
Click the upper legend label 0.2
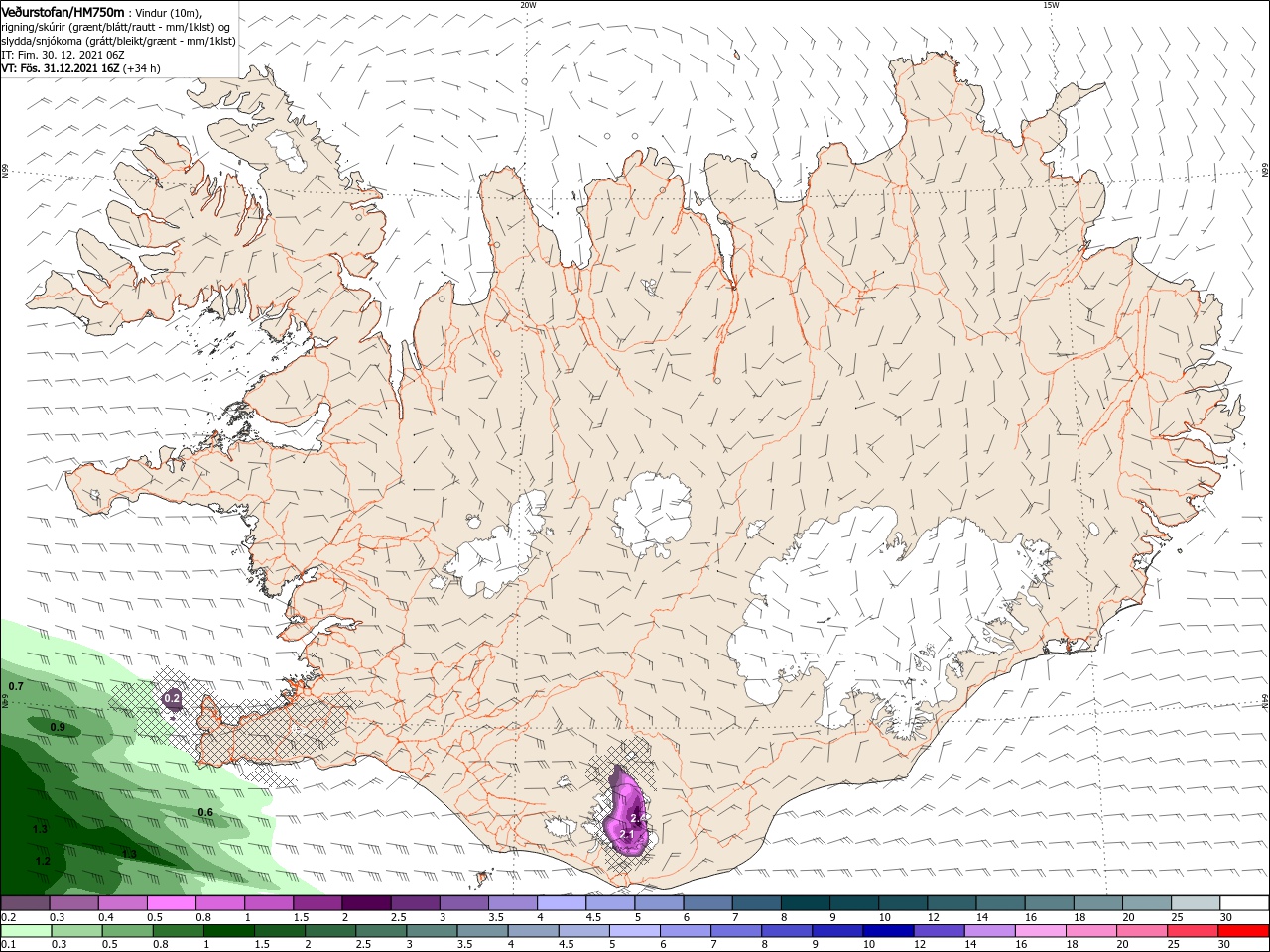8,917
